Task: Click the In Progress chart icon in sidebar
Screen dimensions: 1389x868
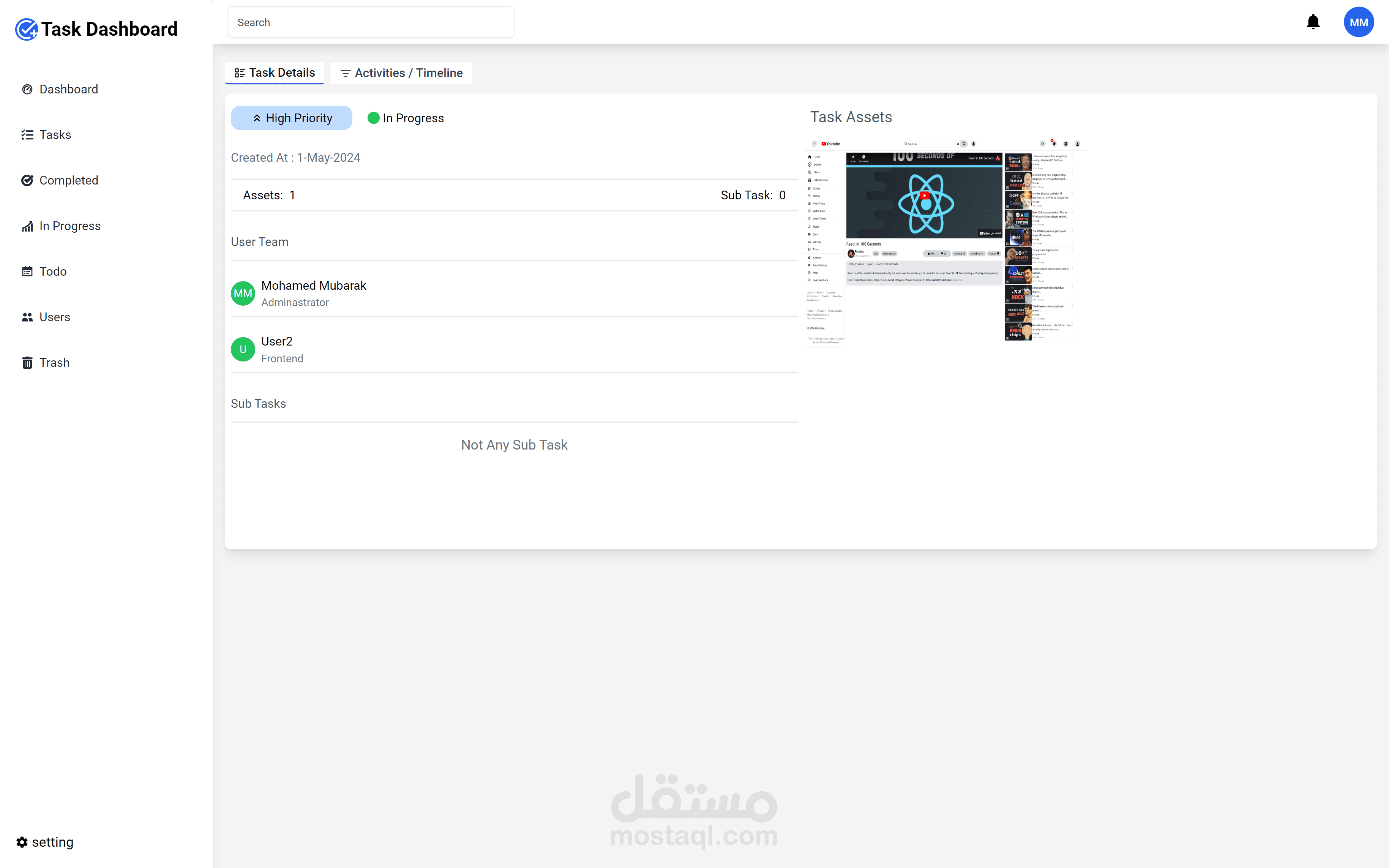Action: coord(27,226)
